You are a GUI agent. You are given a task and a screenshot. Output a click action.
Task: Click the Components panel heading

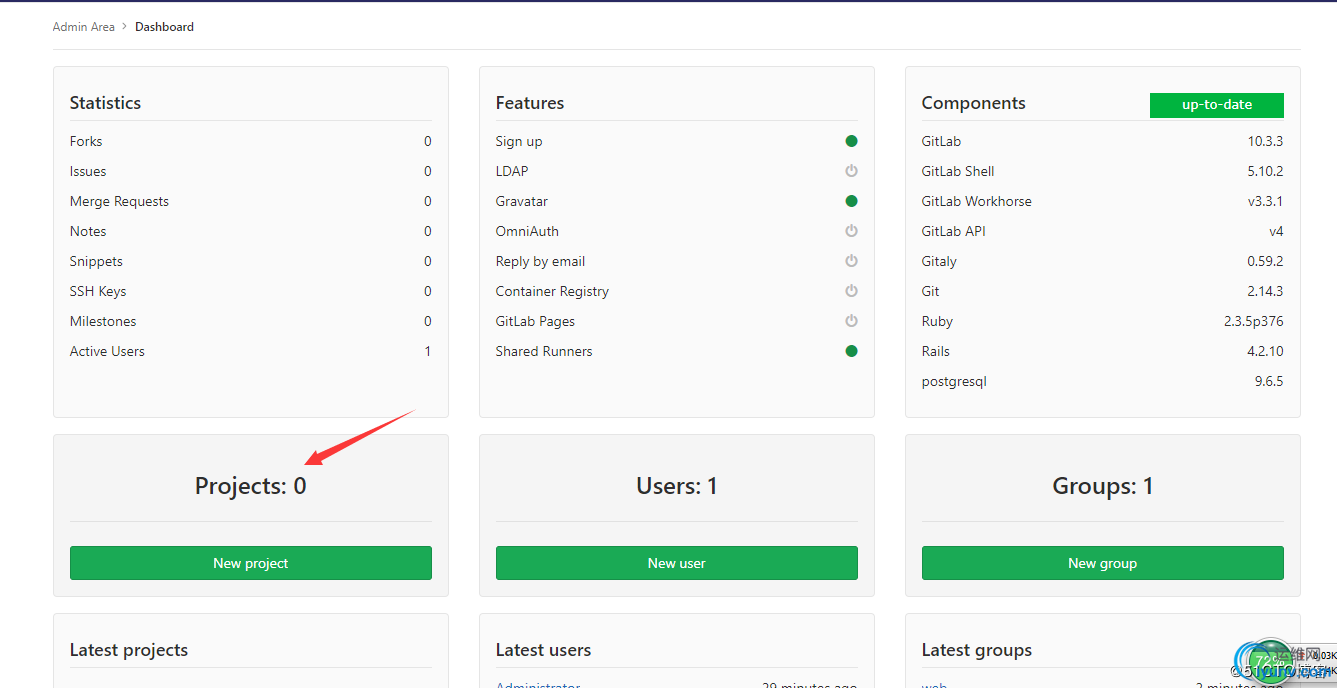point(974,103)
